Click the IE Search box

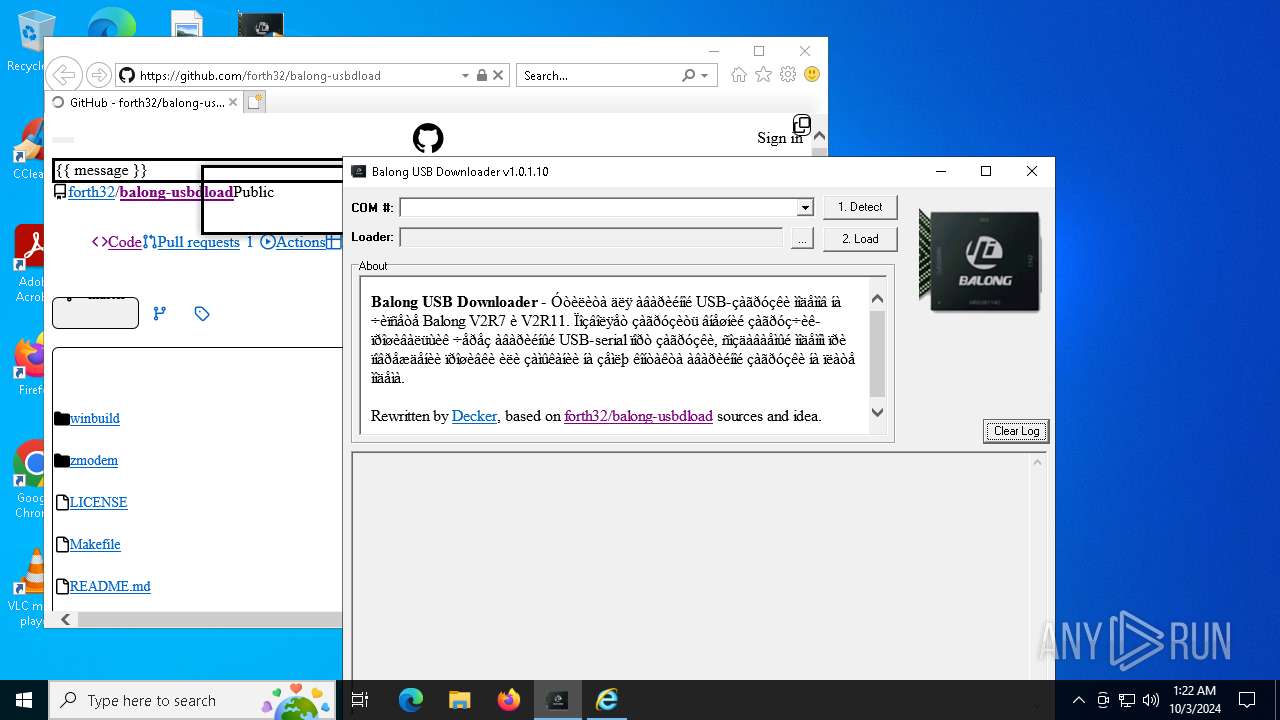598,75
